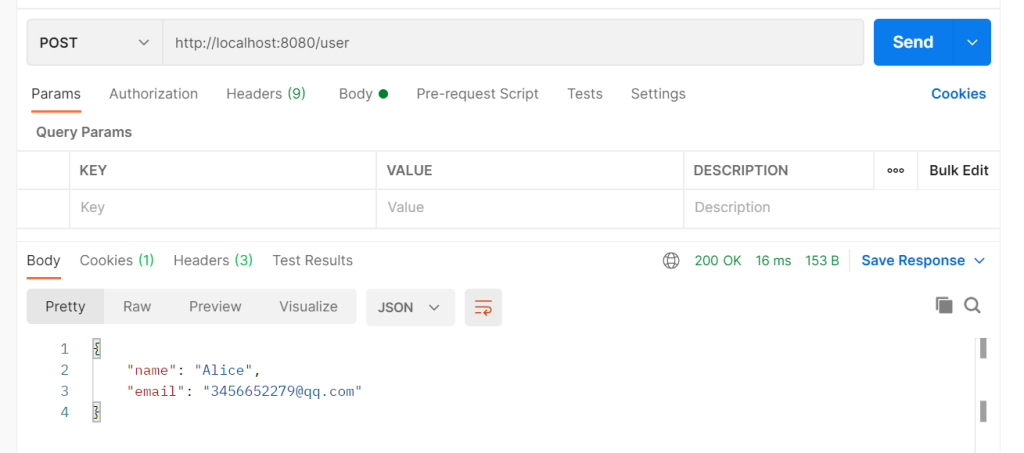Select the Visualize response view
Screen dimensions: 1024x453
pyautogui.click(x=308, y=307)
